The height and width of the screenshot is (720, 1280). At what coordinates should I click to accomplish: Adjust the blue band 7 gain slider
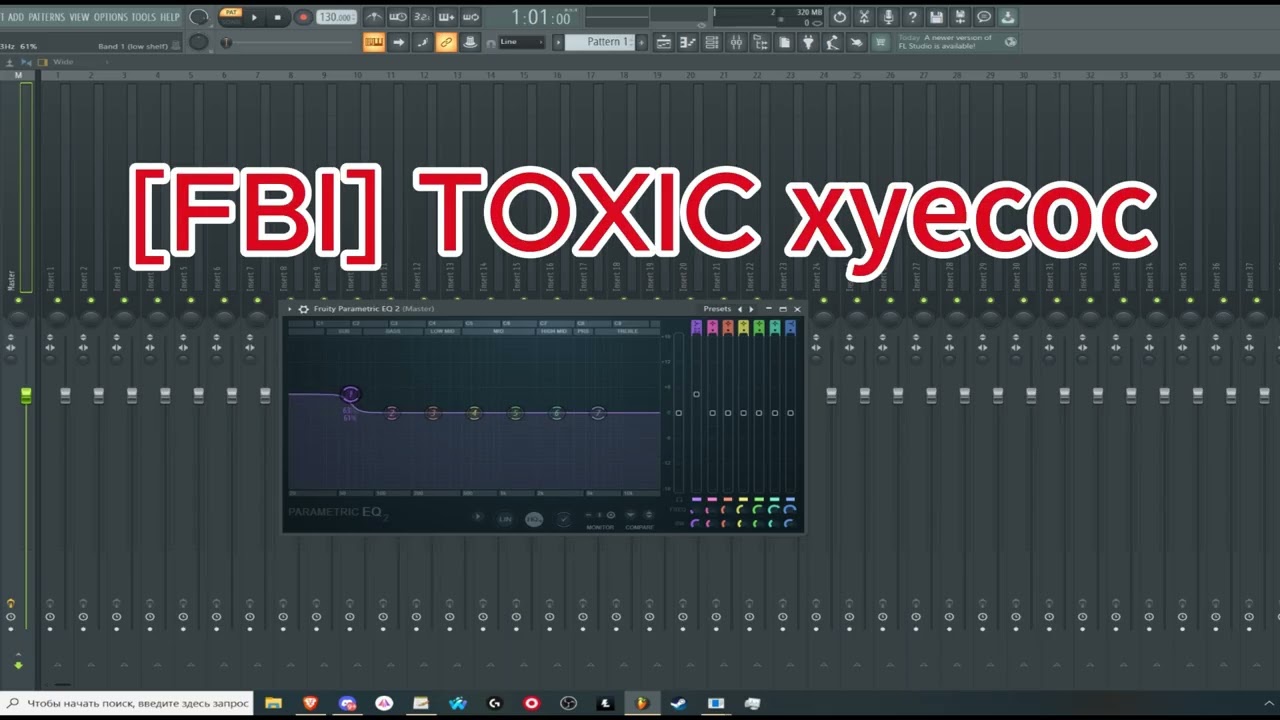[x=790, y=413]
